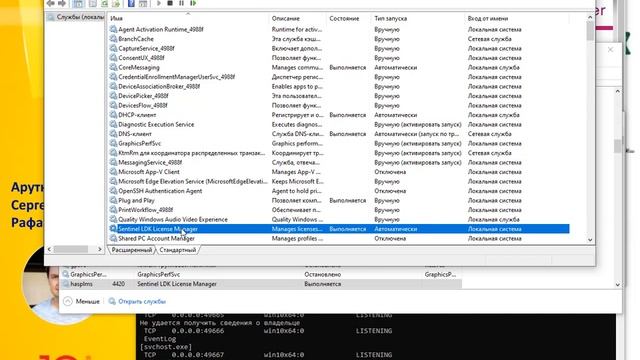Screen dimensions: 640x360
Task: Pause the selected service (pause icon)
Action: pos(182,3)
